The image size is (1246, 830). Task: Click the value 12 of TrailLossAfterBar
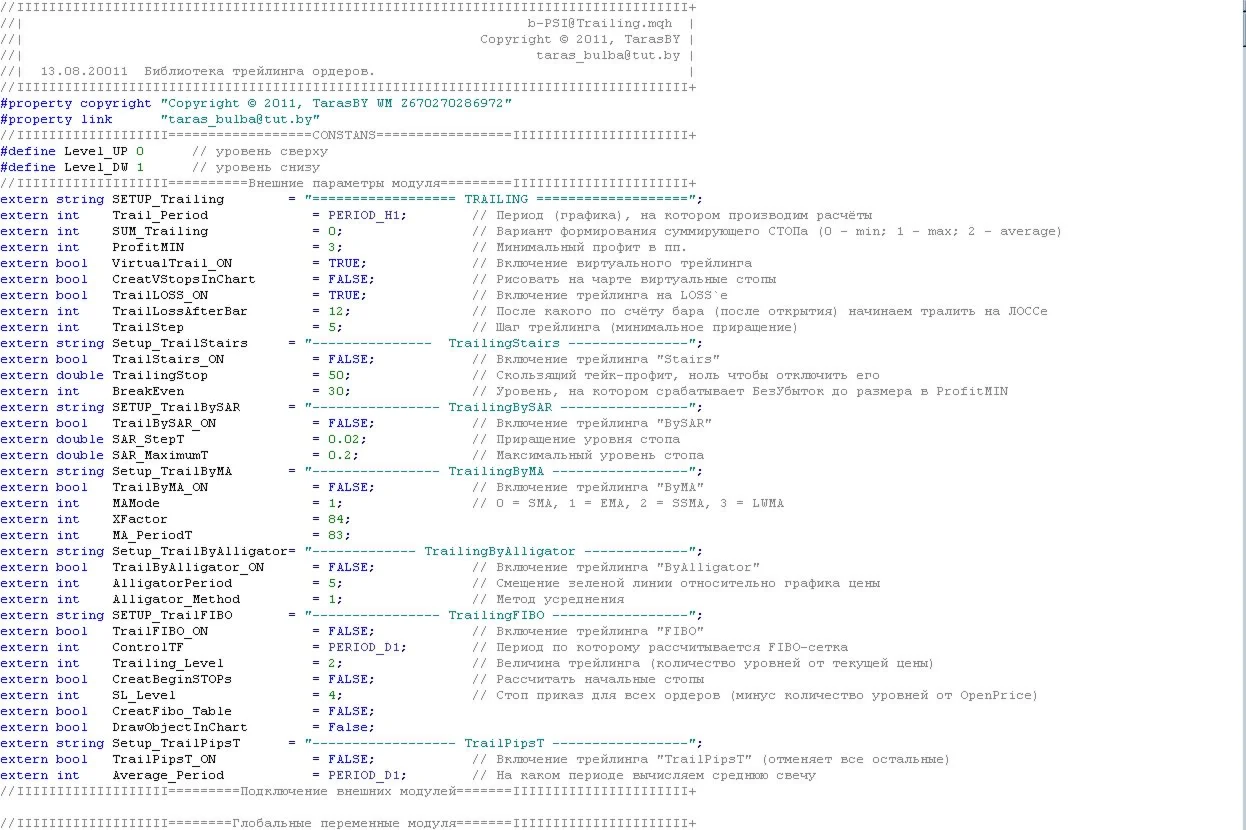coord(336,311)
